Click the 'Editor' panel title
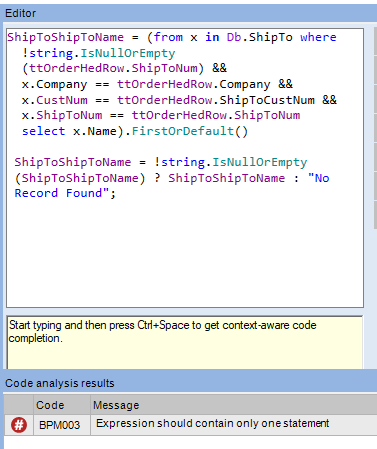This screenshot has height=449, width=377. tap(20, 13)
